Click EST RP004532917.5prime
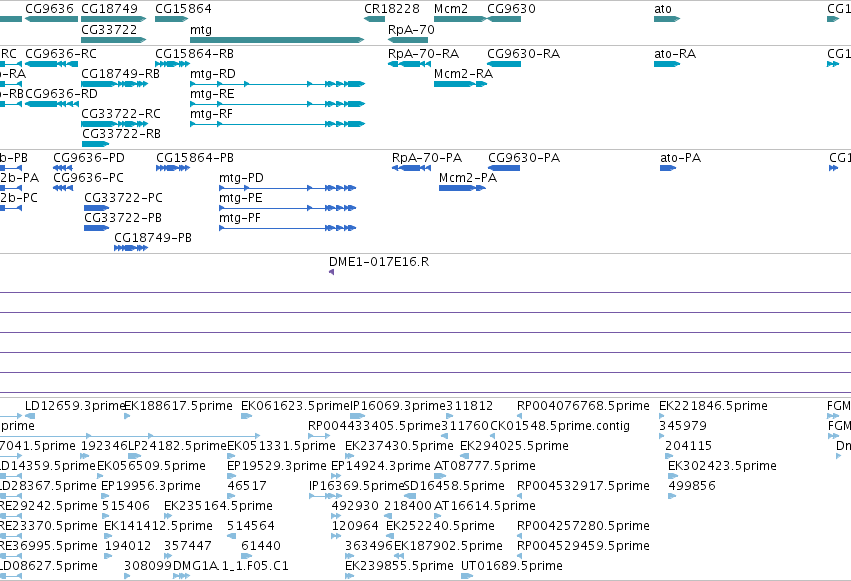Viewport: 851px width, 581px height. [x=583, y=486]
